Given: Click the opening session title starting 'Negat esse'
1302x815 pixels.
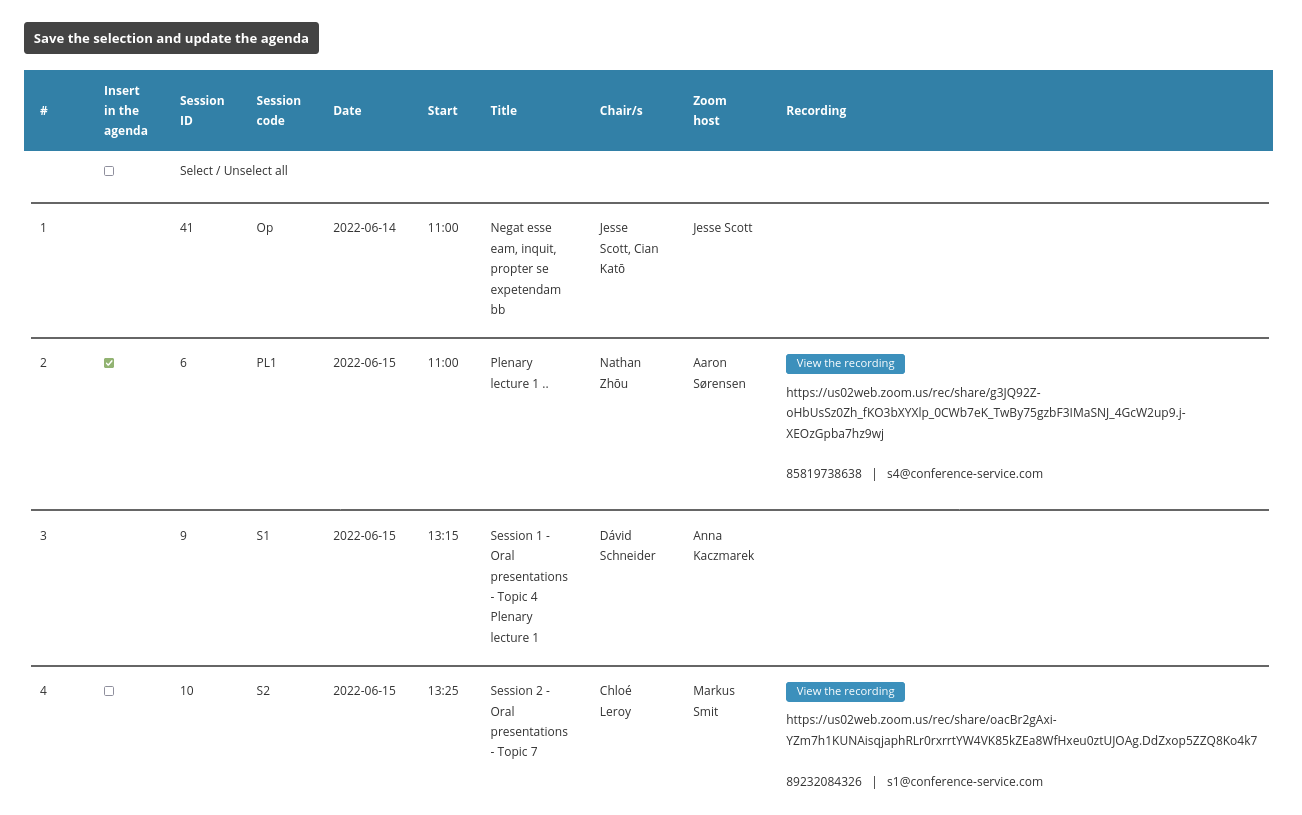Looking at the screenshot, I should (x=525, y=268).
